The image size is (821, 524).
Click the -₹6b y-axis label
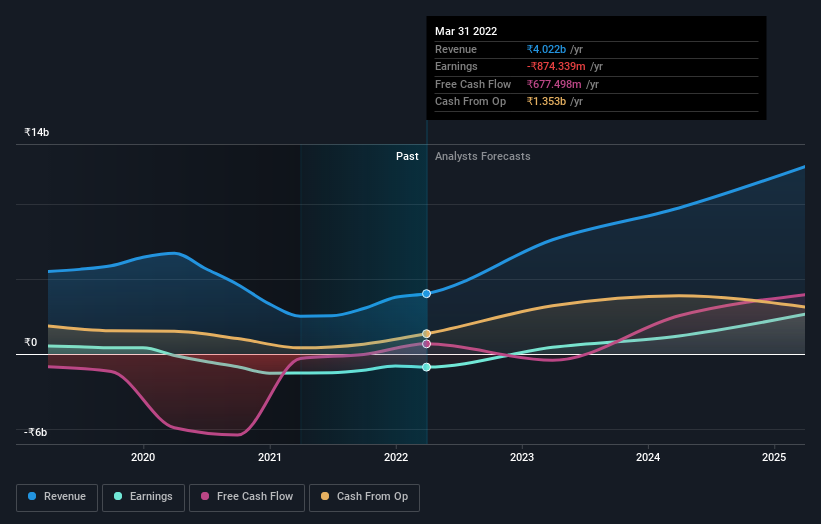point(36,432)
